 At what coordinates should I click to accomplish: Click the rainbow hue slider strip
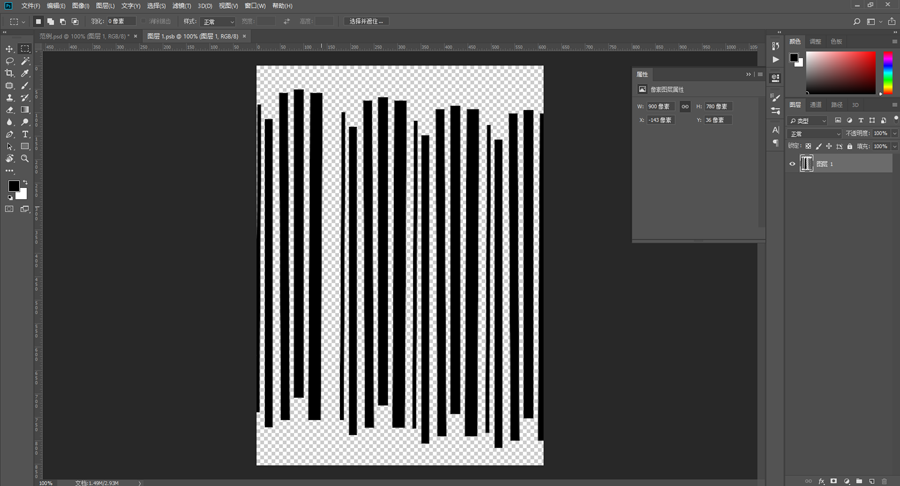(886, 73)
